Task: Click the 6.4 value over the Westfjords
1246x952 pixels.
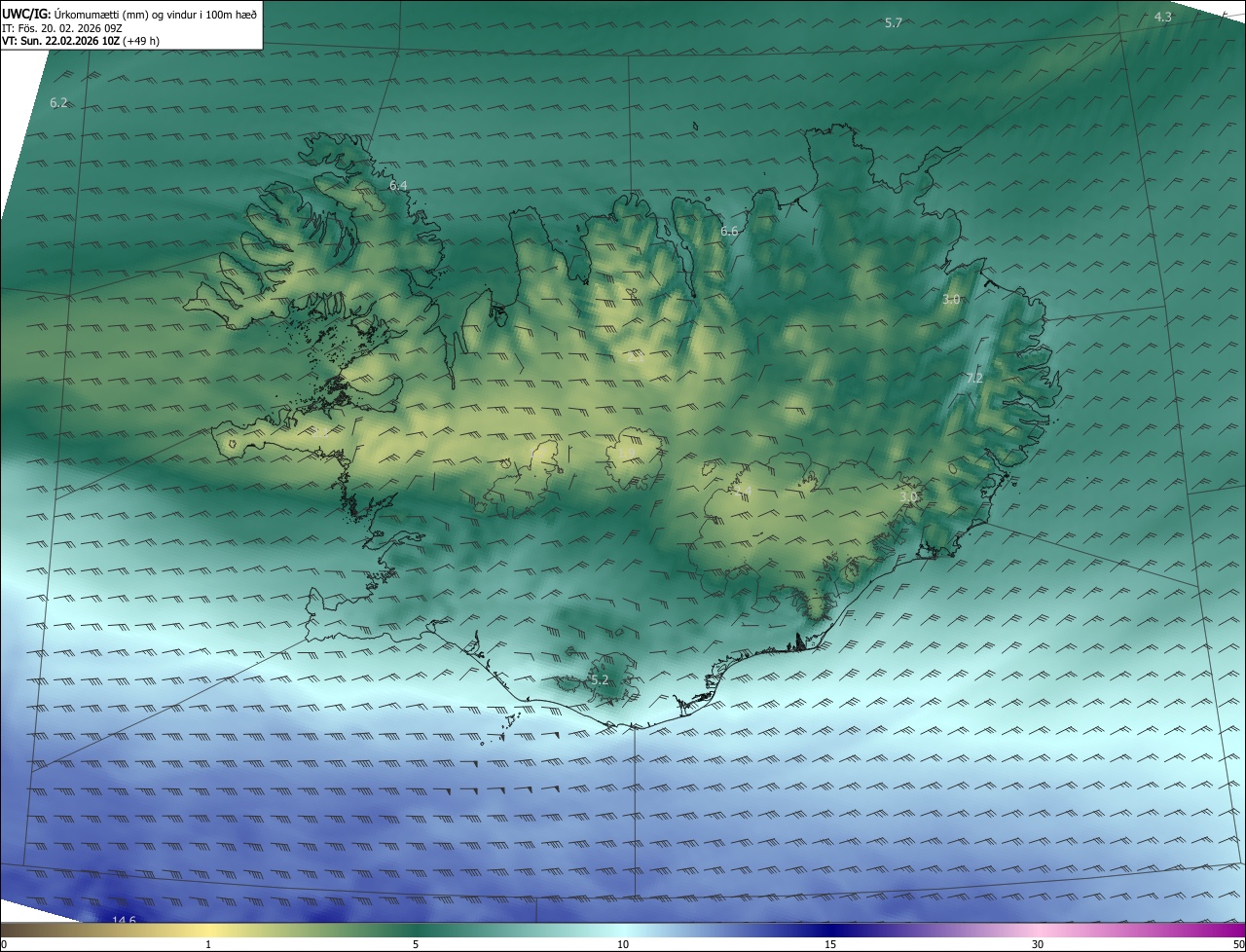Action: (x=399, y=186)
